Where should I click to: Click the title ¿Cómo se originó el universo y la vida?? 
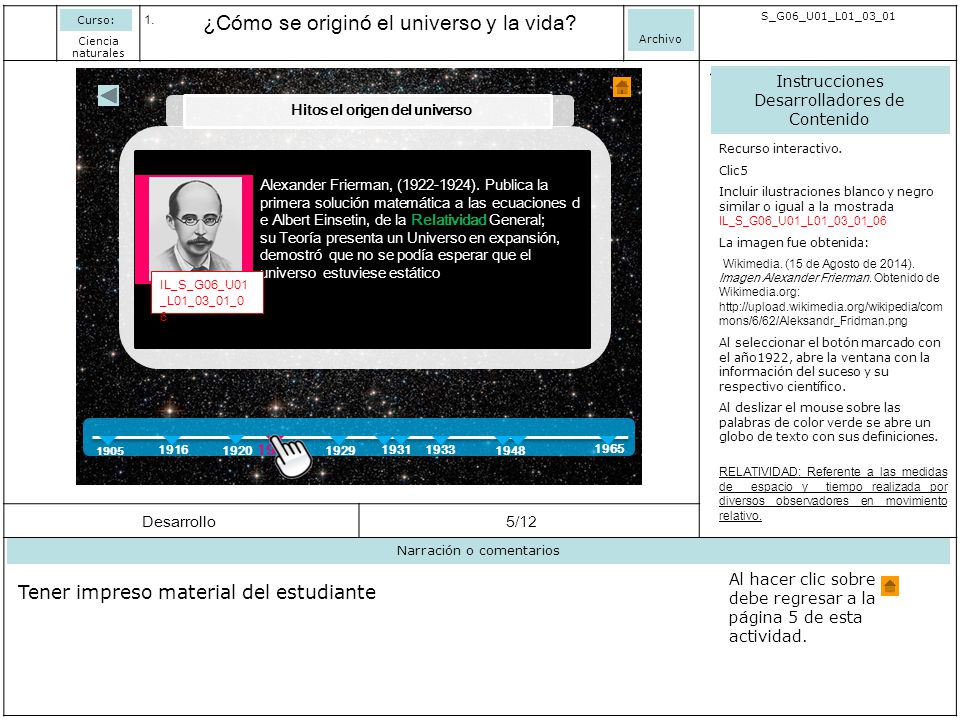(x=389, y=23)
